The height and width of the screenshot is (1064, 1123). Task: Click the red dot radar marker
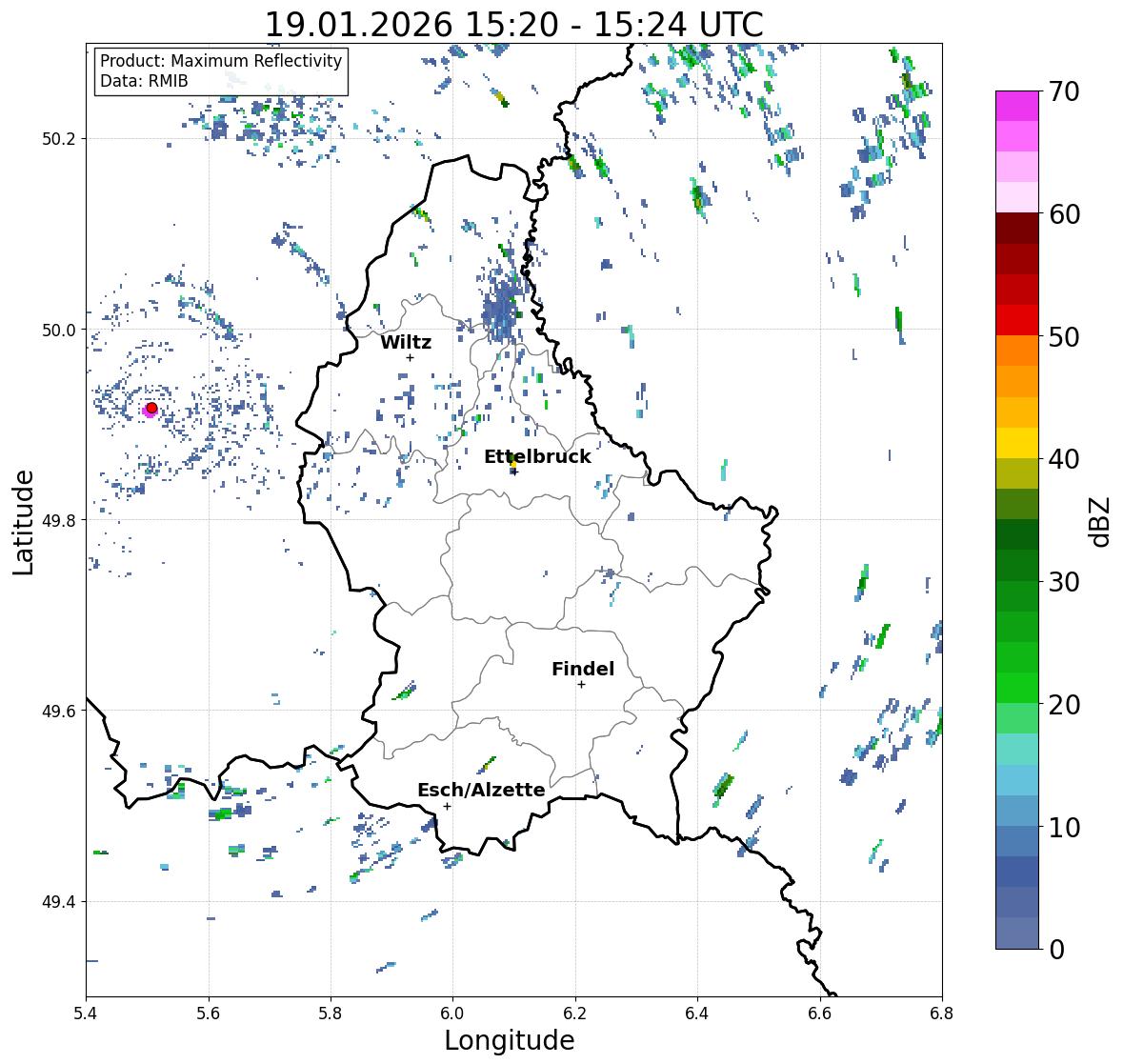(x=151, y=408)
